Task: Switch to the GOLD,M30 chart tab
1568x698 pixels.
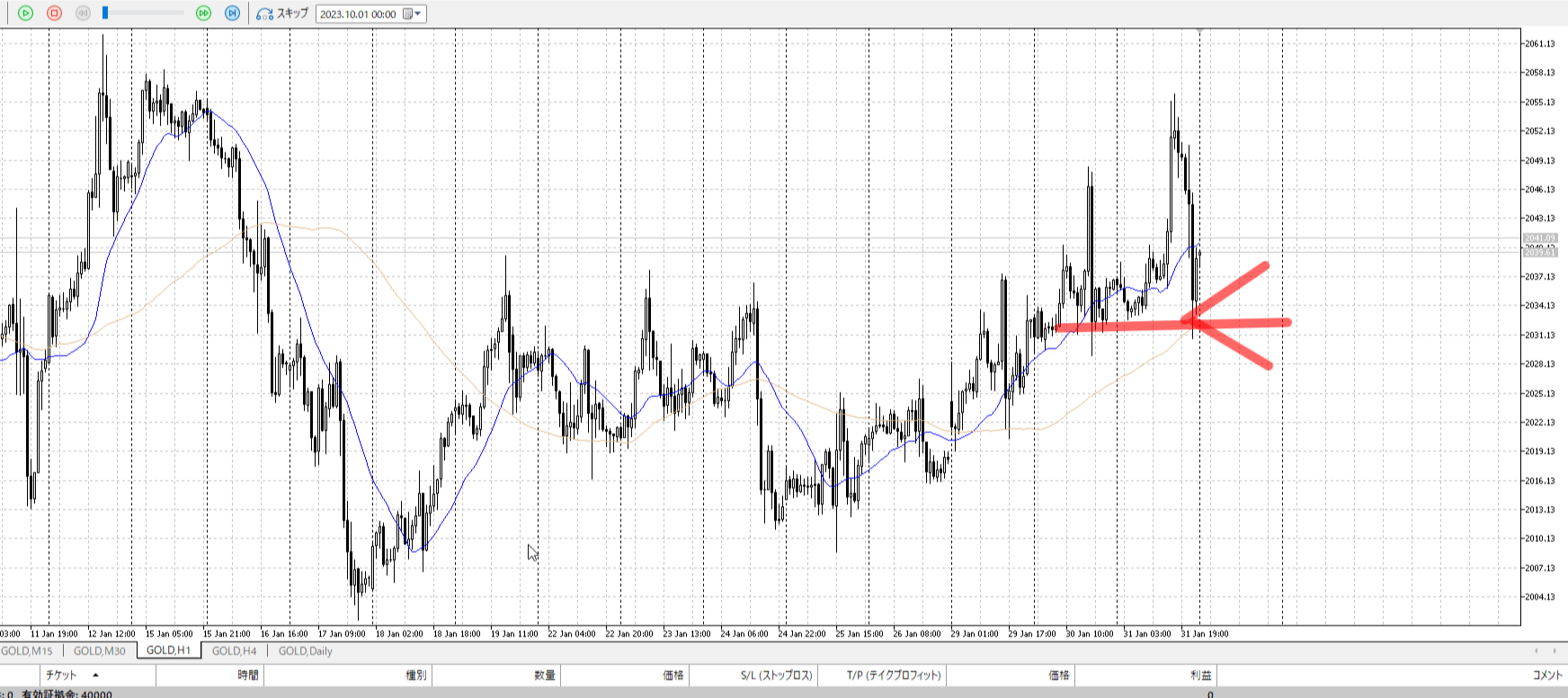Action: tap(99, 651)
